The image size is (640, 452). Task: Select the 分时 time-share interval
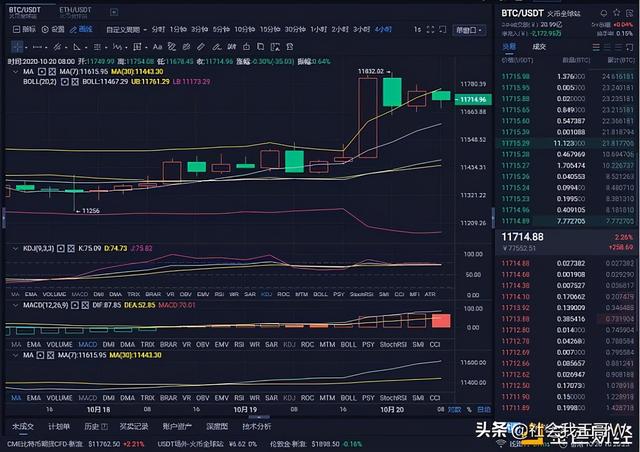click(x=158, y=29)
